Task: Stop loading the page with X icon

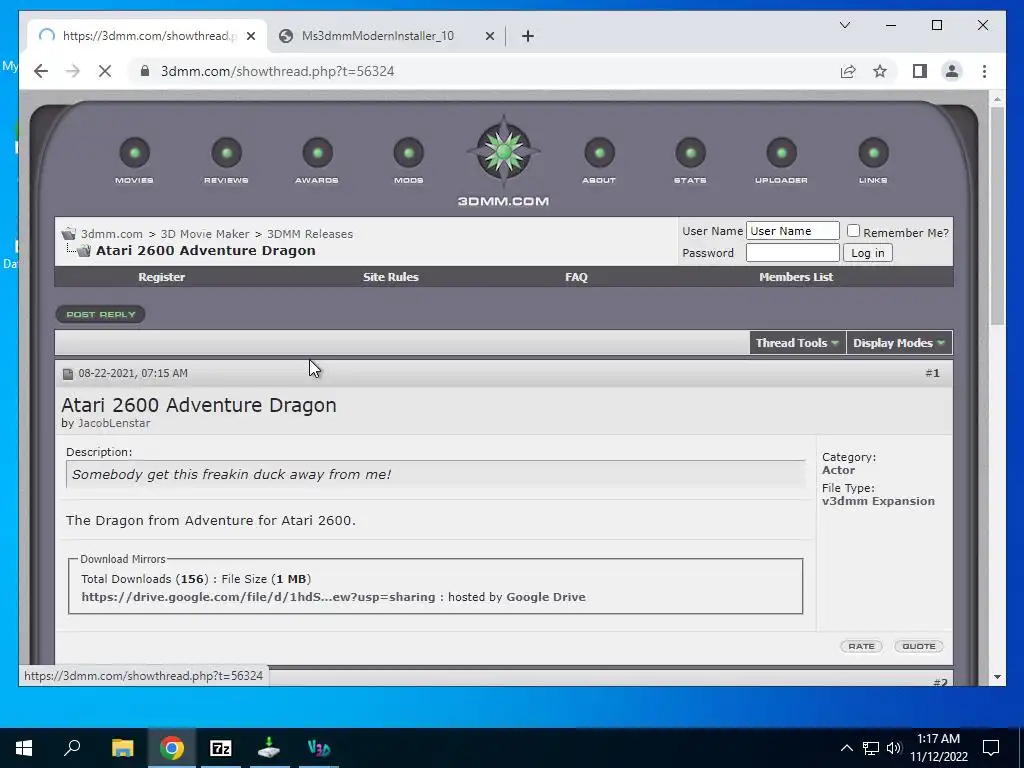Action: [x=104, y=71]
